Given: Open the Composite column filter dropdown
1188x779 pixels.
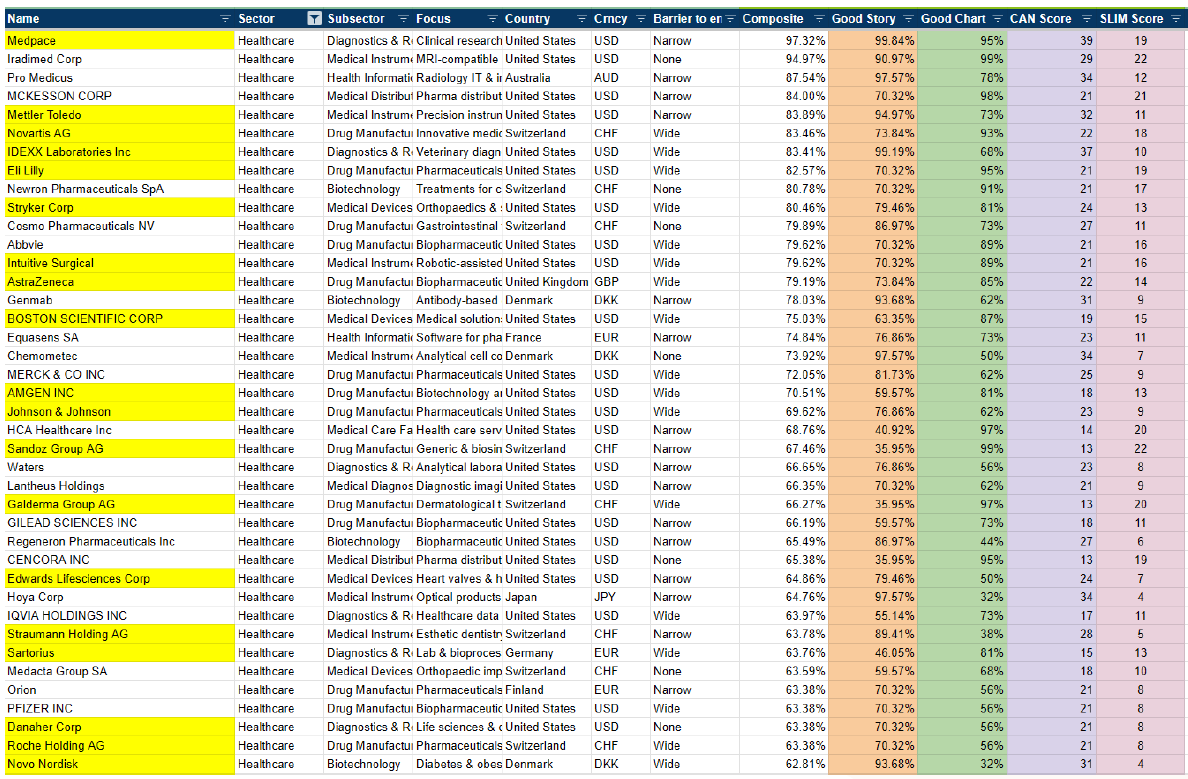Looking at the screenshot, I should [819, 19].
